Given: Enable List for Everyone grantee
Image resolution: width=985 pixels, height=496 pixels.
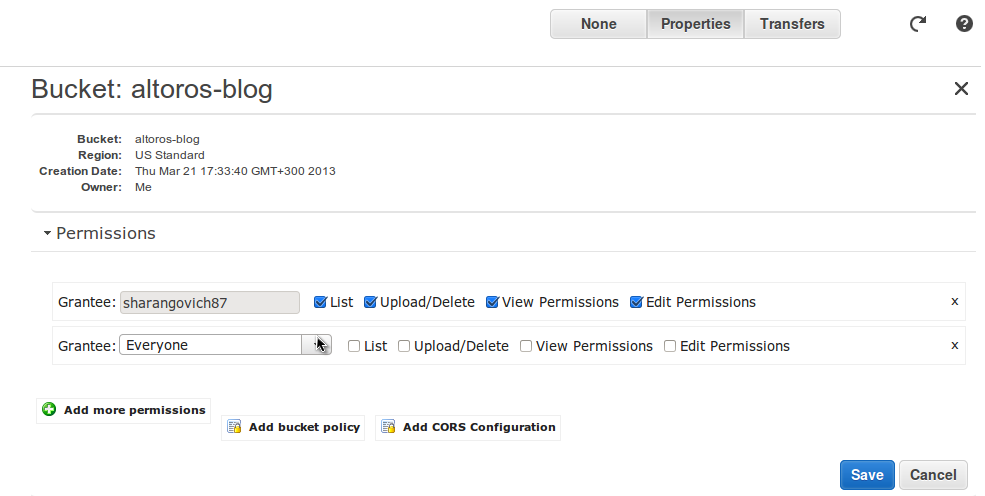Looking at the screenshot, I should (x=354, y=346).
